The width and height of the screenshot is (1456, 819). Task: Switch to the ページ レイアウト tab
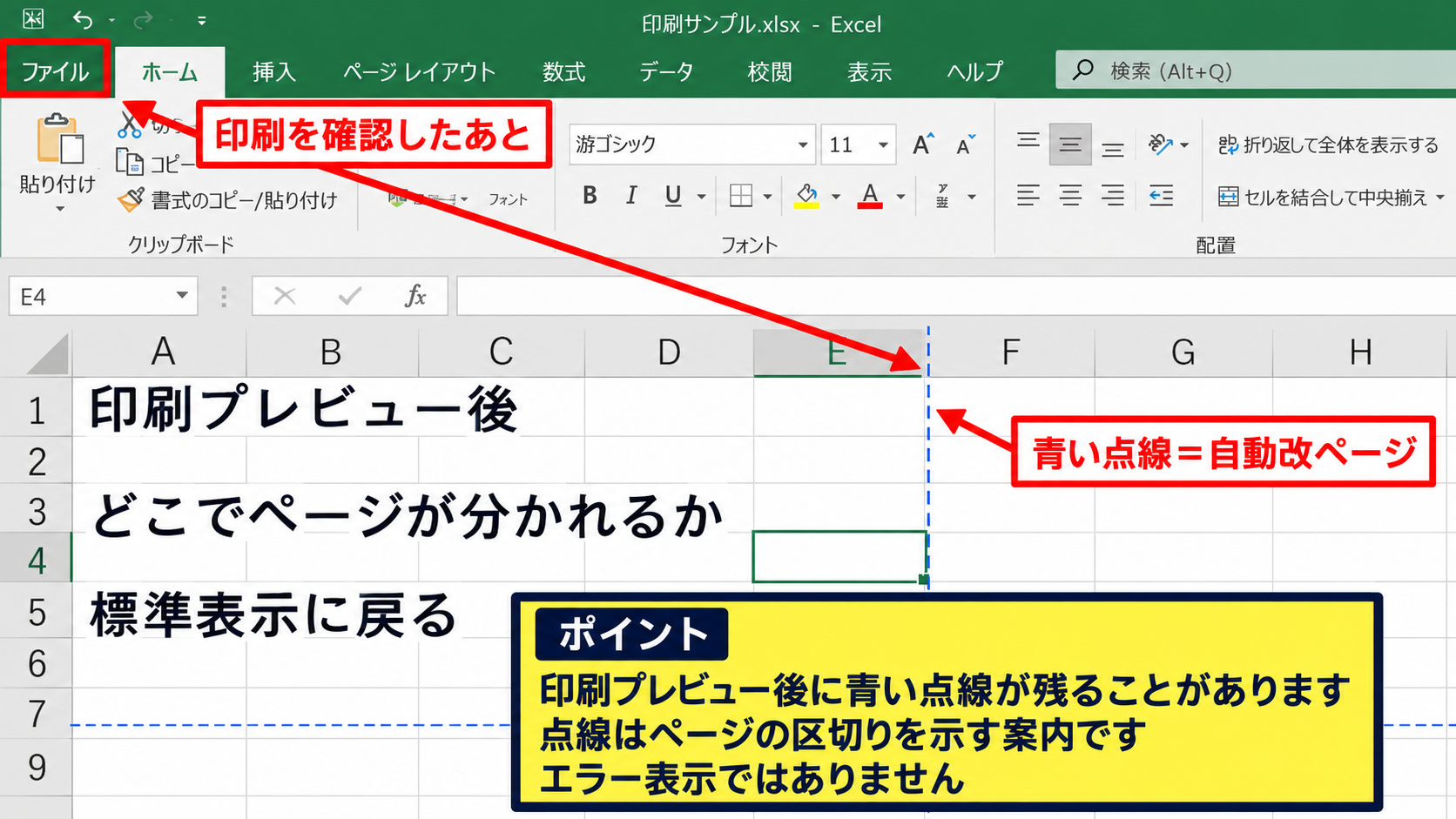tap(419, 72)
